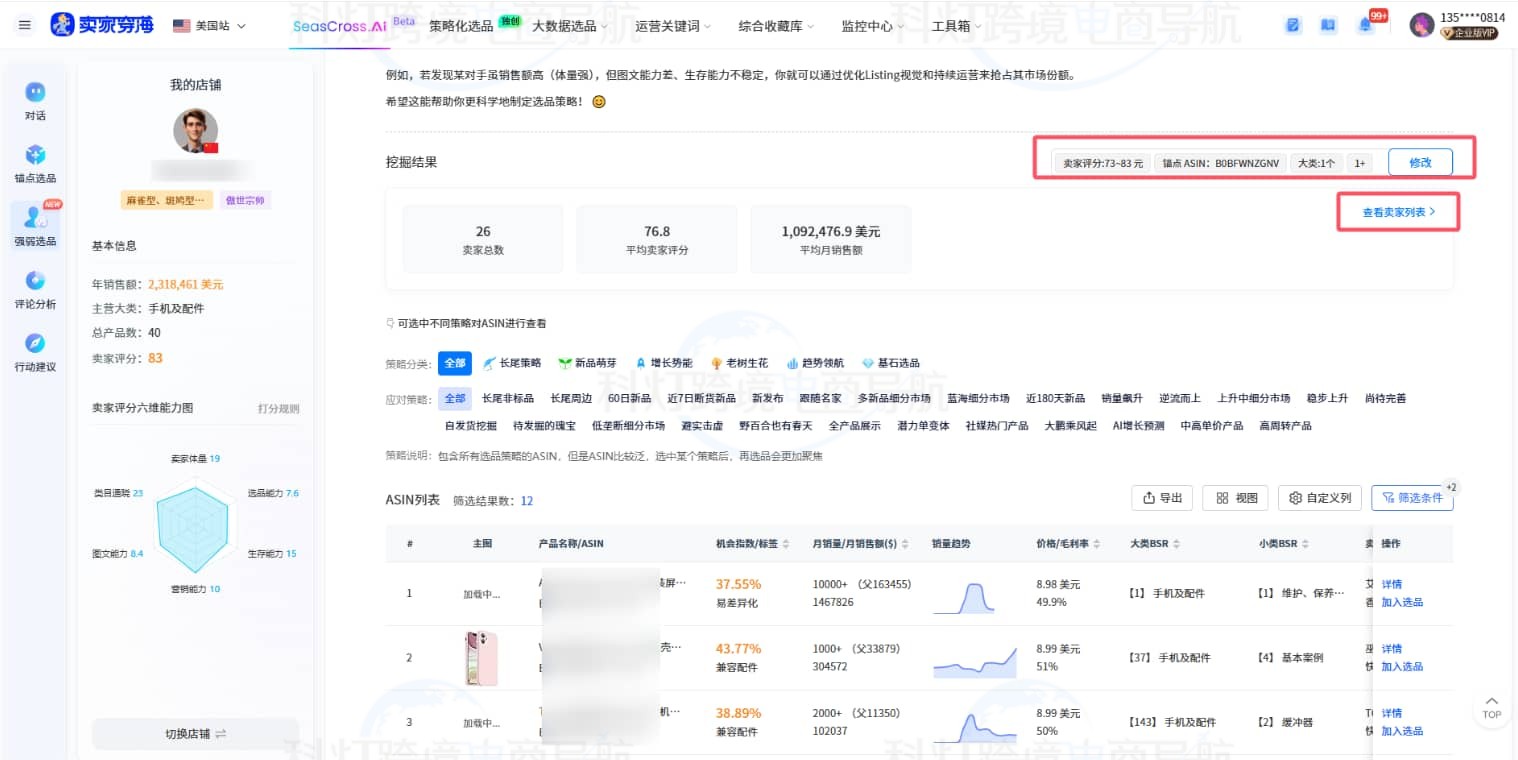Click the 导出 export icon above the ASIN list
Screen dimensions: 1518x760
pyautogui.click(x=1160, y=497)
